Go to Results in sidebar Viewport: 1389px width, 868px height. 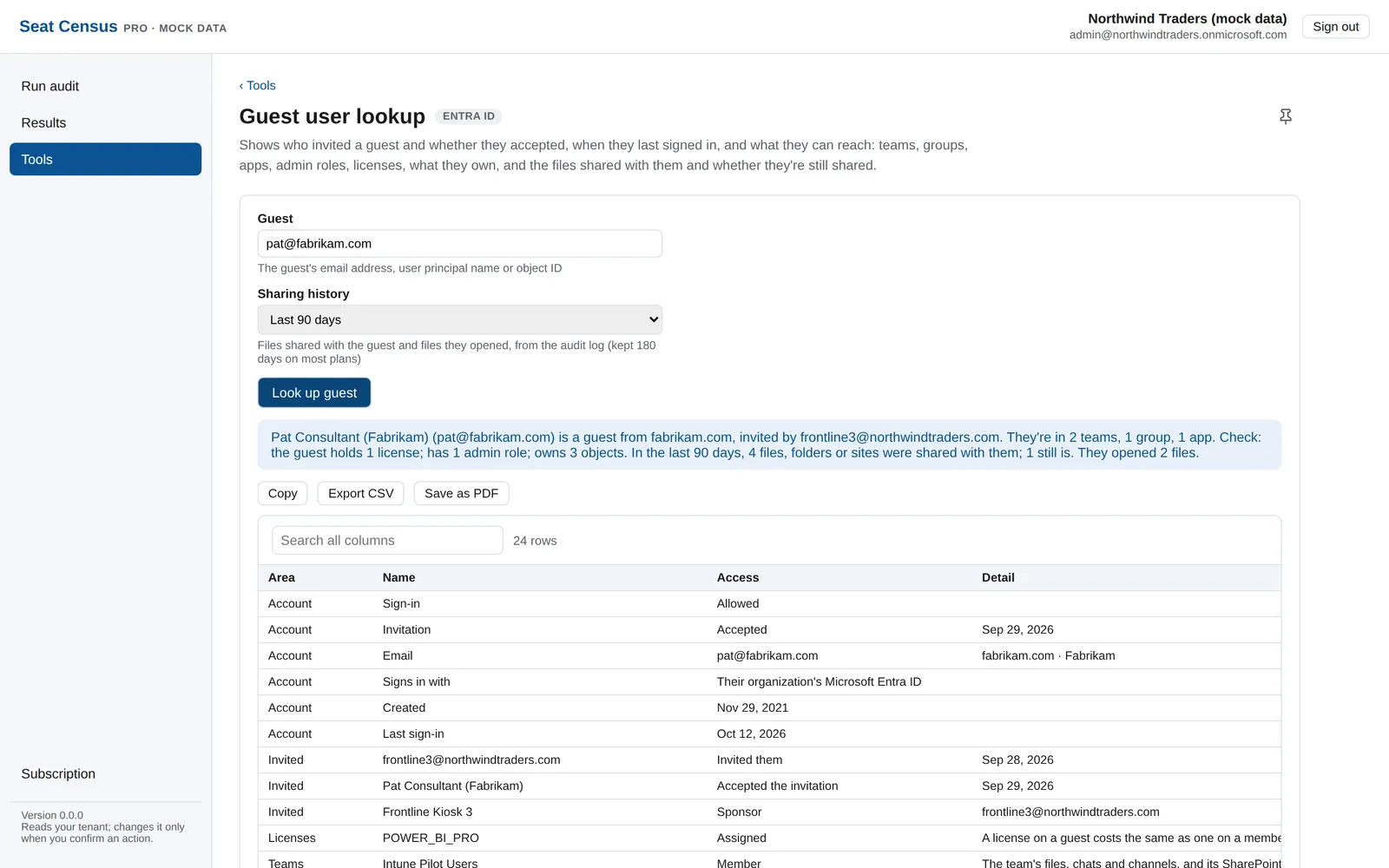coord(105,122)
